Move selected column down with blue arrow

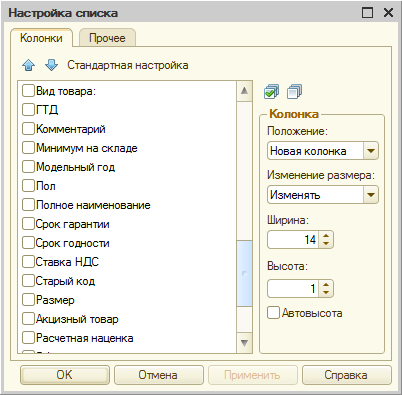(51, 65)
